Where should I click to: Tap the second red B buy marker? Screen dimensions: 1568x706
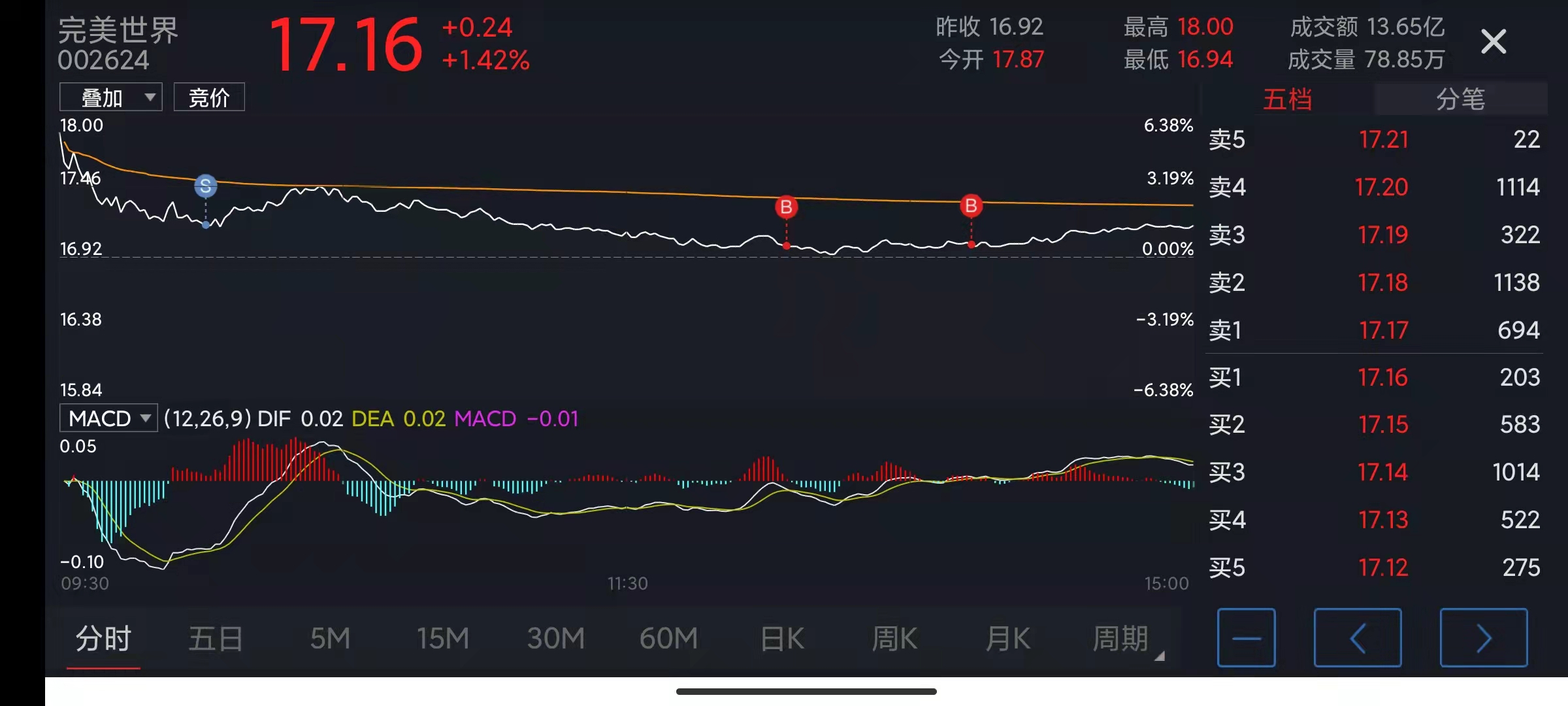pos(971,206)
